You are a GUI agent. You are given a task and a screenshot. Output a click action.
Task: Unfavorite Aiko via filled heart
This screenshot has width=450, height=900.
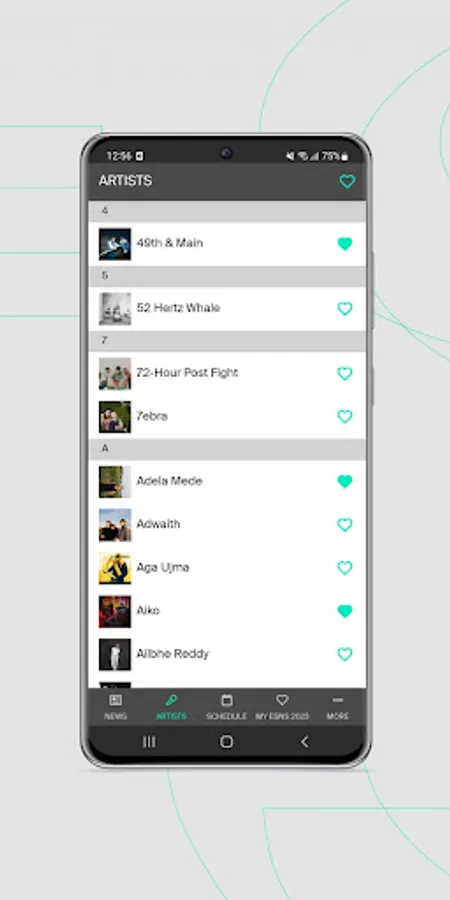pos(344,611)
